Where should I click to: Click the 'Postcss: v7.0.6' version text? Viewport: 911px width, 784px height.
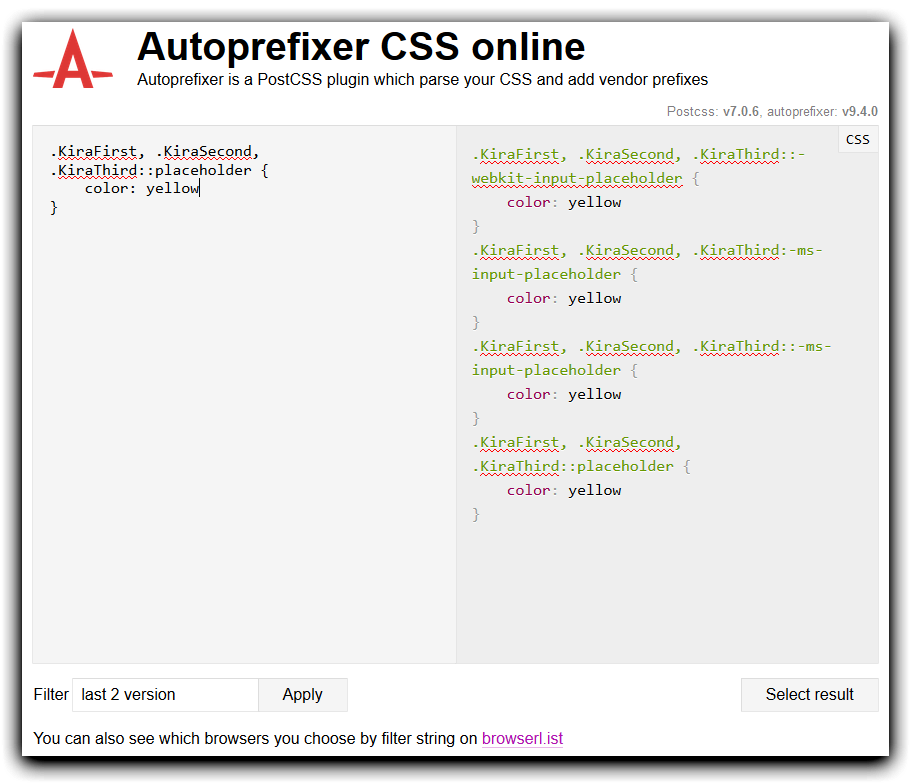(x=713, y=112)
